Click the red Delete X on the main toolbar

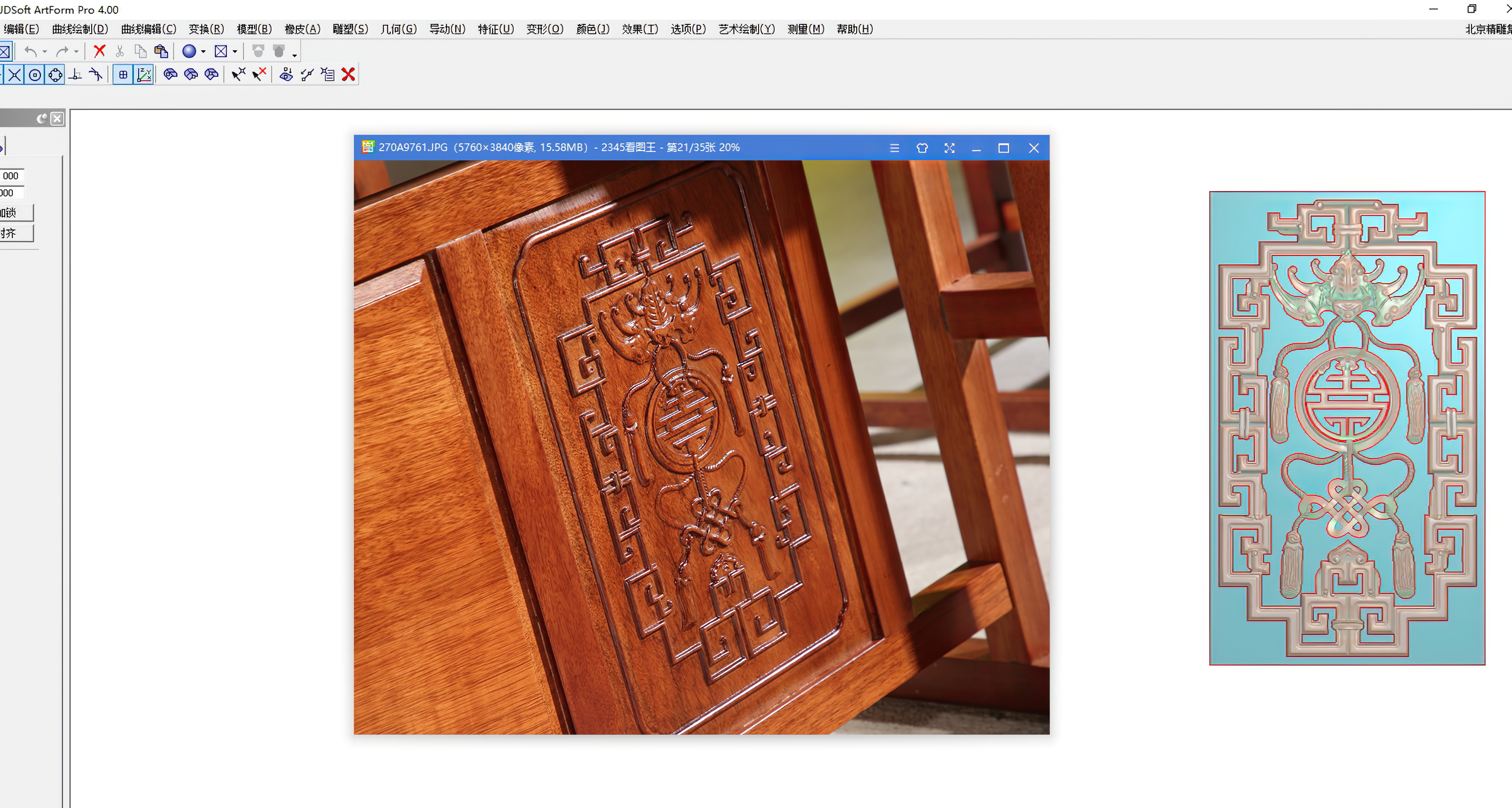tap(98, 52)
